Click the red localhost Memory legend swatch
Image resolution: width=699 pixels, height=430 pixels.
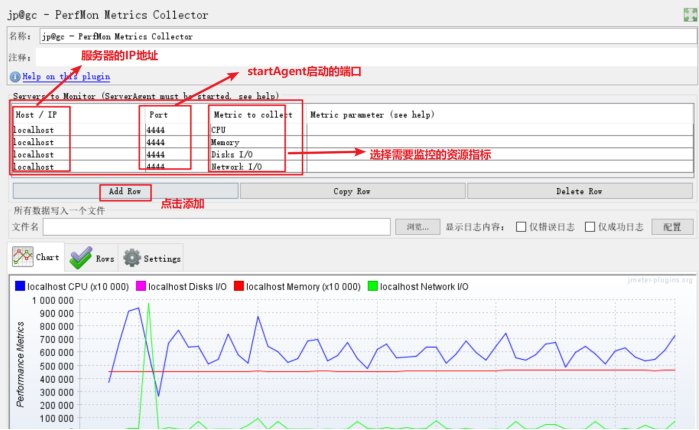click(x=239, y=286)
